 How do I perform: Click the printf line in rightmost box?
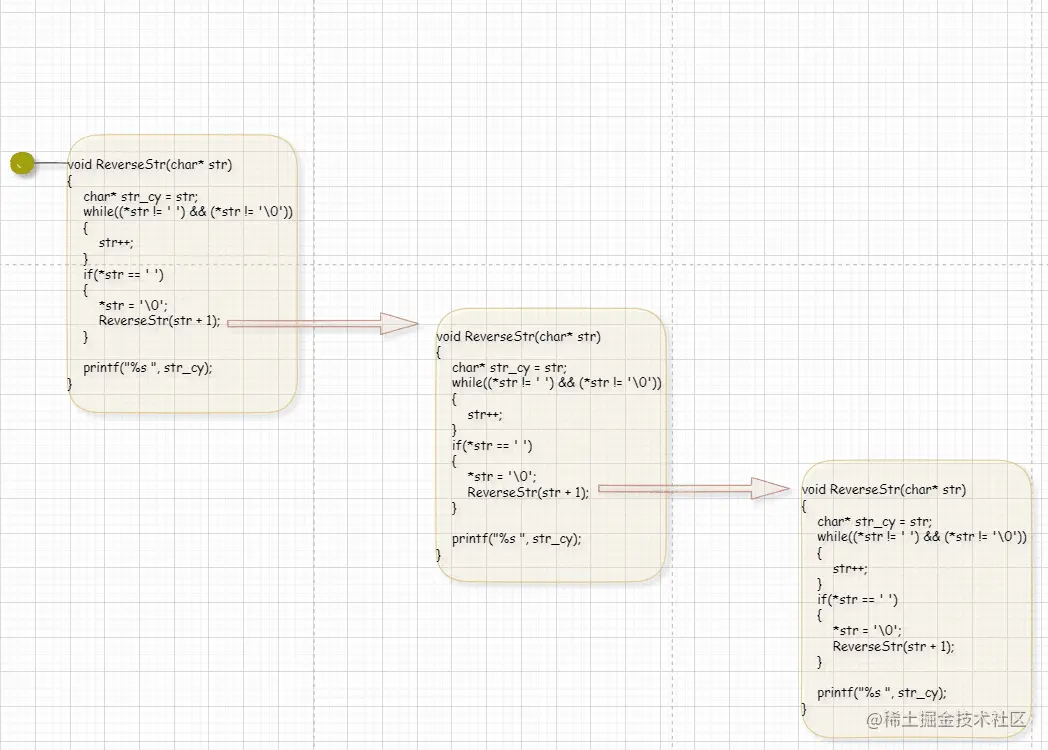[x=882, y=693]
